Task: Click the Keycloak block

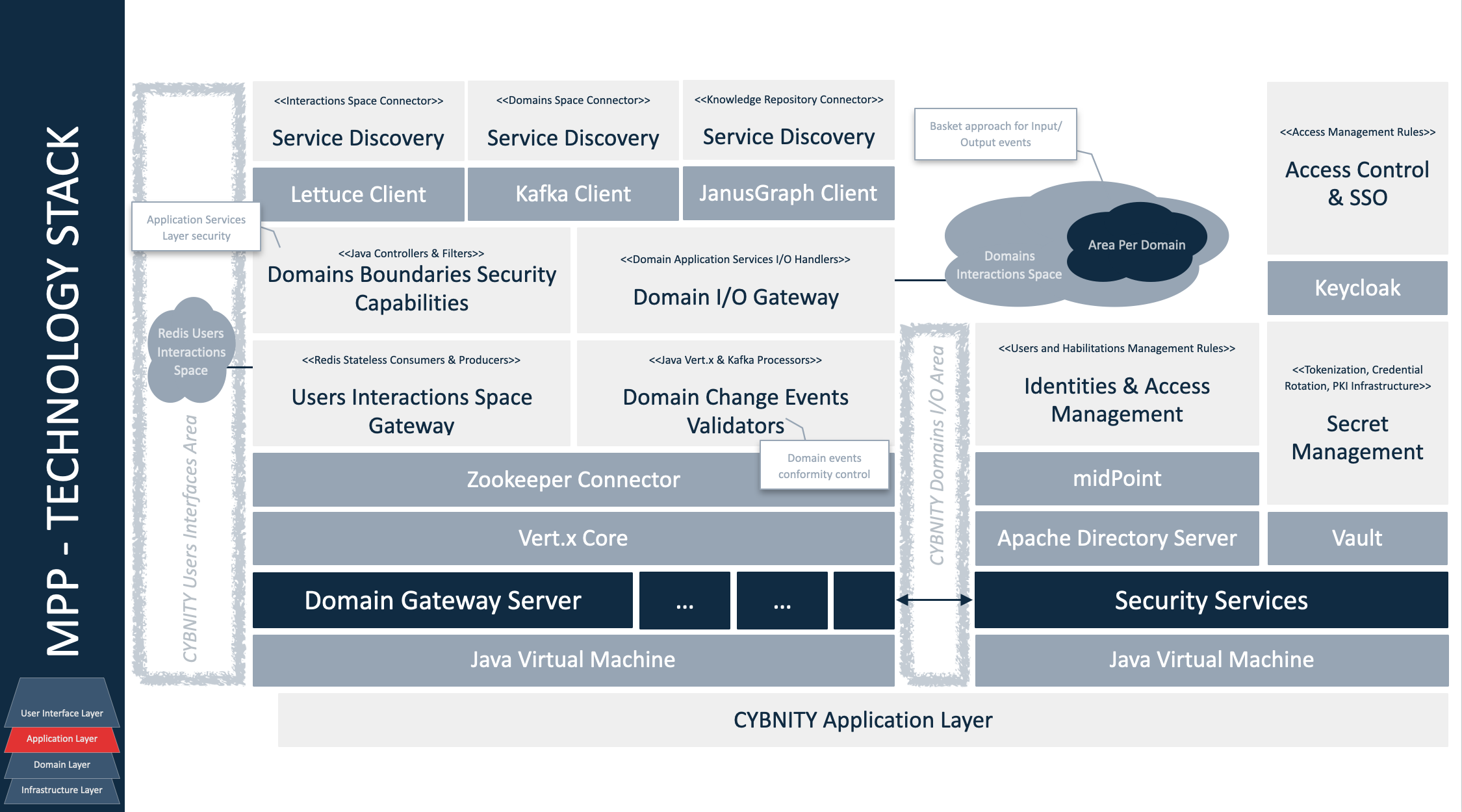Action: [1357, 288]
